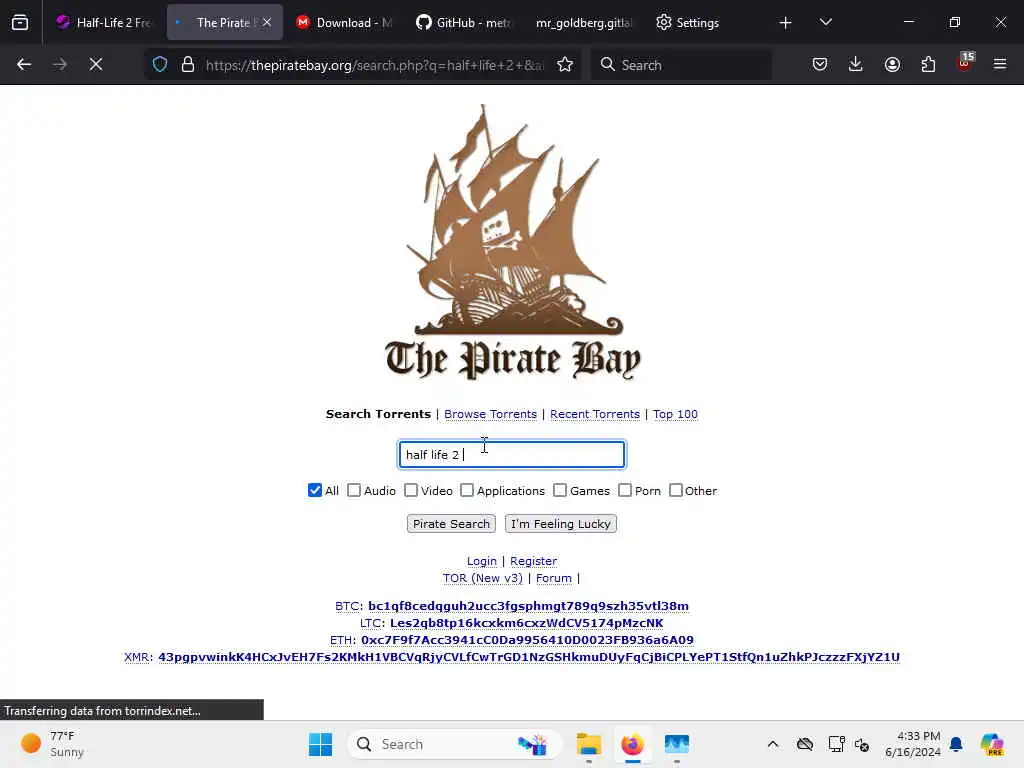View site security padlock info
Screen dimensions: 1024x768
188,64
